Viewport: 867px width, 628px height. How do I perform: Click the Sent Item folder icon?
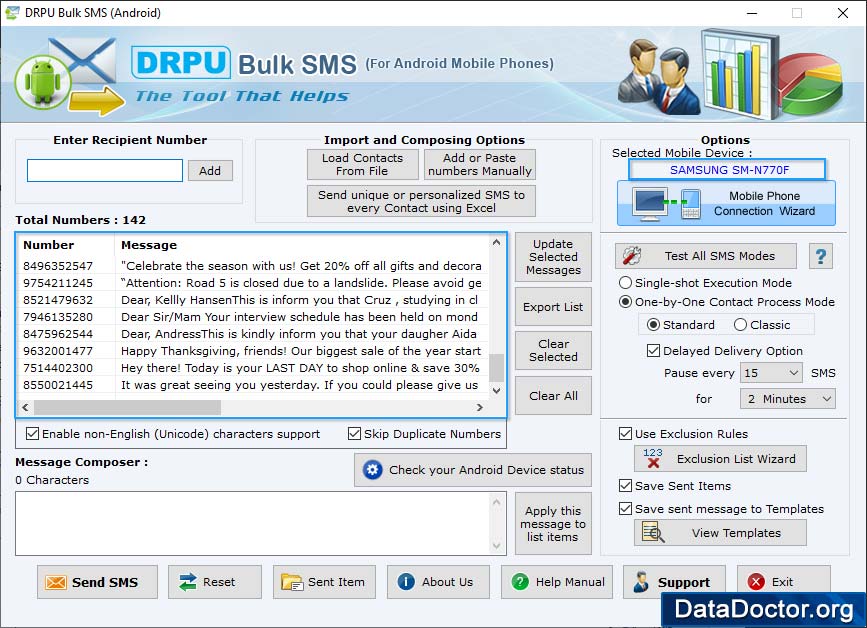pos(291,582)
